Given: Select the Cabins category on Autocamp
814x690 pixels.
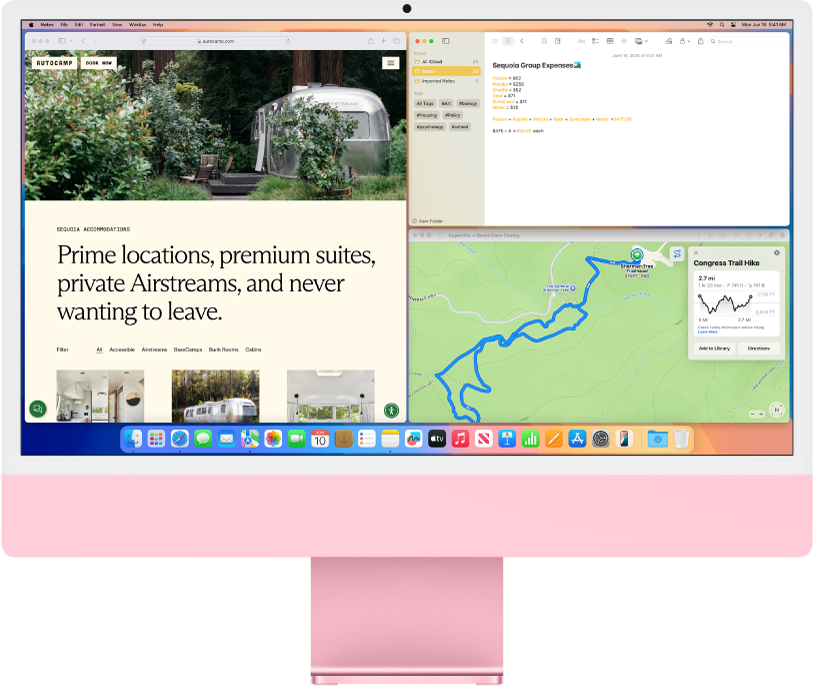Looking at the screenshot, I should click(252, 349).
